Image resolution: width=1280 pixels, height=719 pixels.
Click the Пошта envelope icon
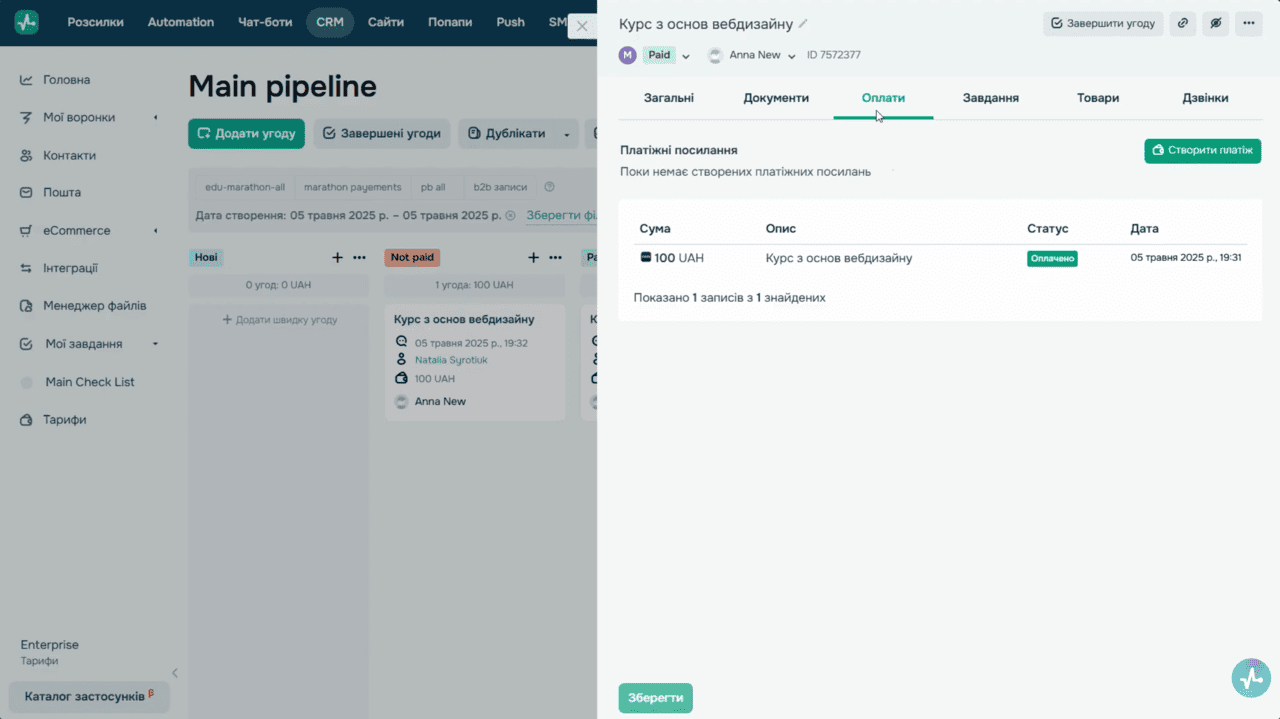pyautogui.click(x=27, y=192)
